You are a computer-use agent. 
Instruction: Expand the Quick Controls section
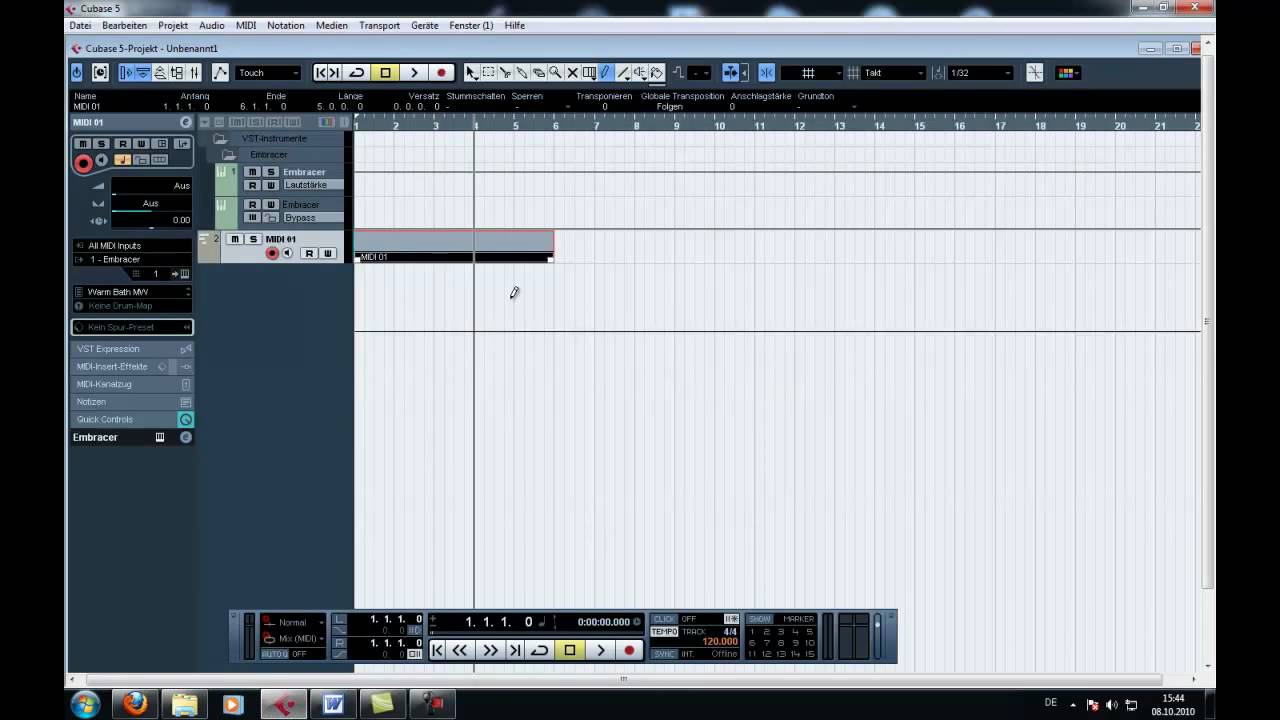132,419
